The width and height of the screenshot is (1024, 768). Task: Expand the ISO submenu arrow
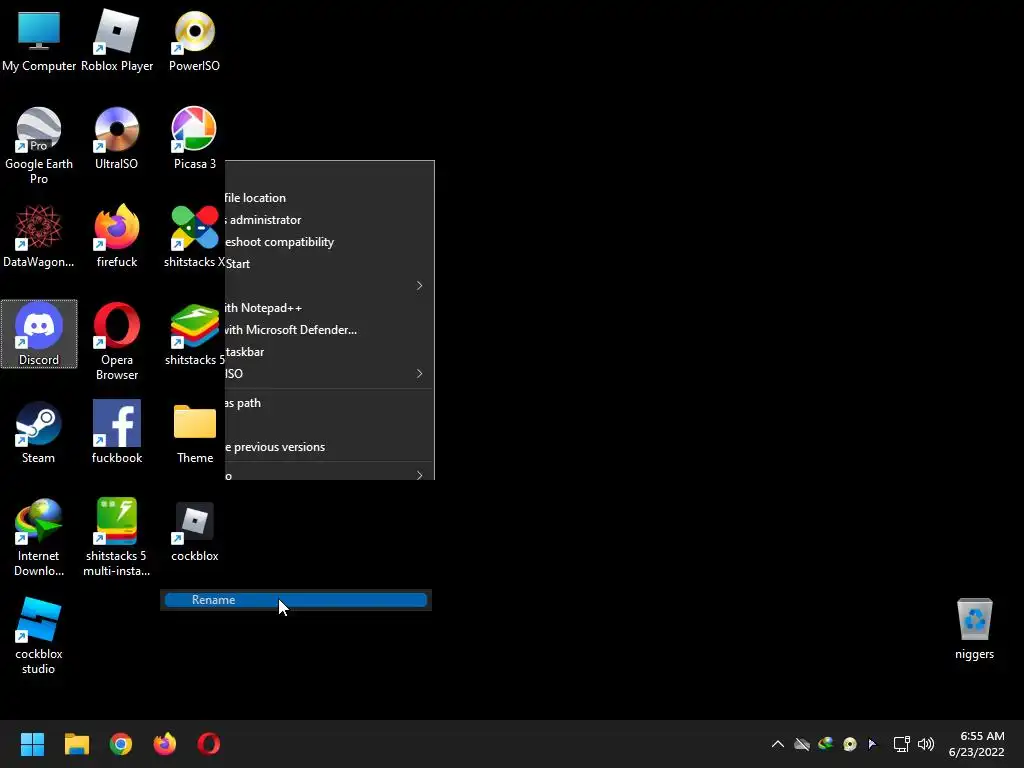coord(419,374)
